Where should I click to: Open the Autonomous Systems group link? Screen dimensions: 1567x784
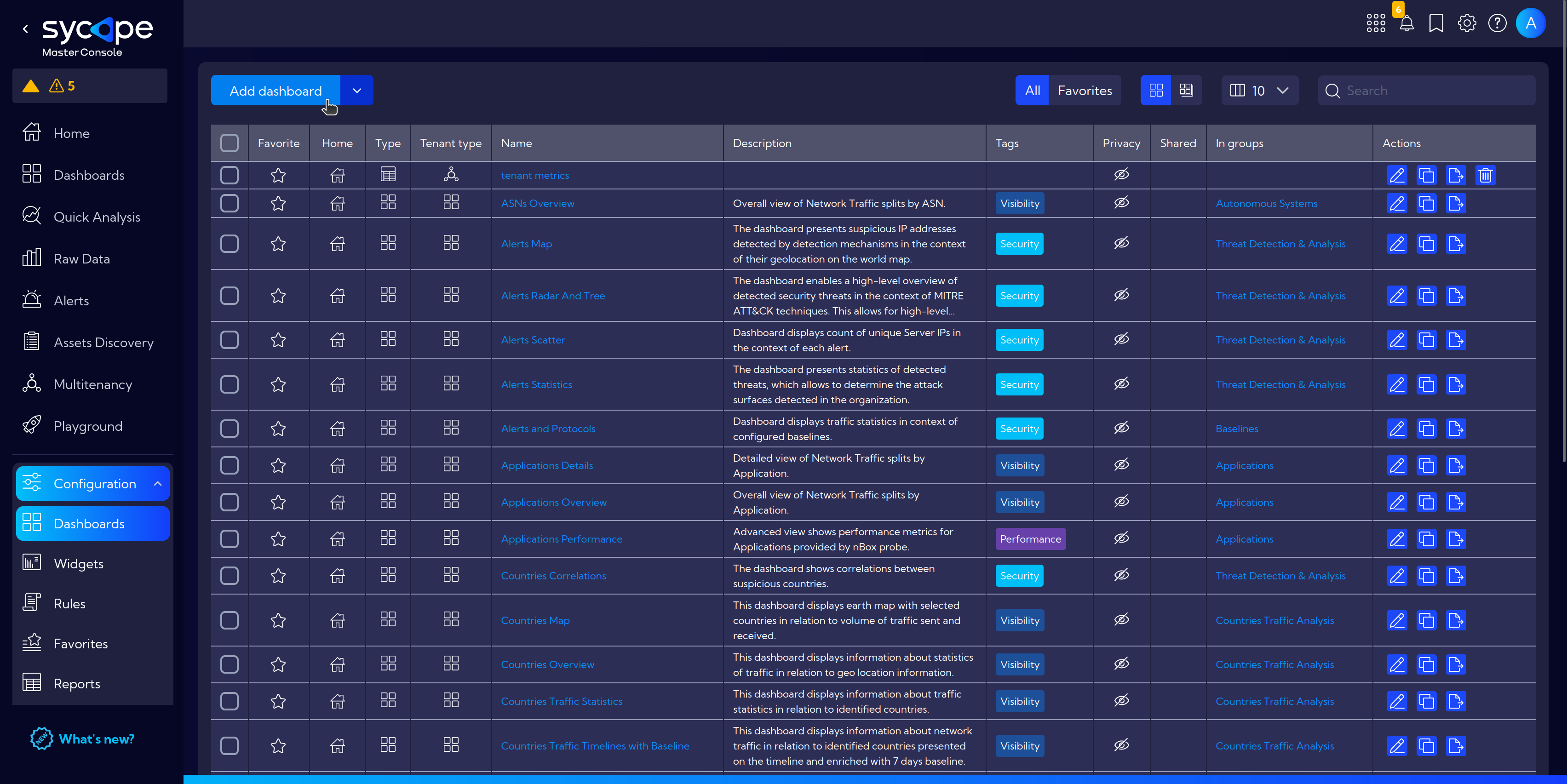click(x=1266, y=203)
